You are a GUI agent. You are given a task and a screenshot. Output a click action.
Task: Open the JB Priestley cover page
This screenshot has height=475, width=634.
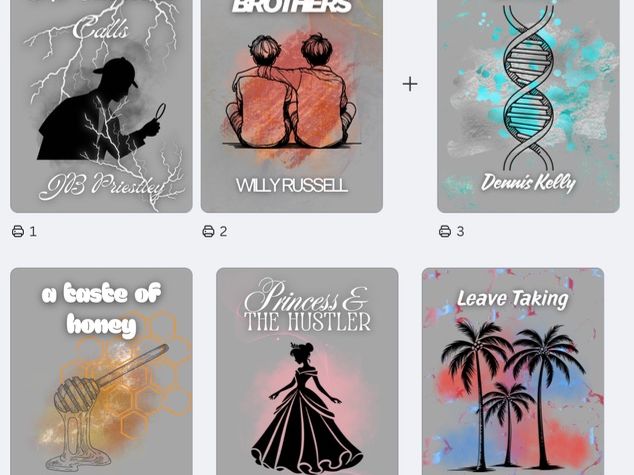[101, 106]
